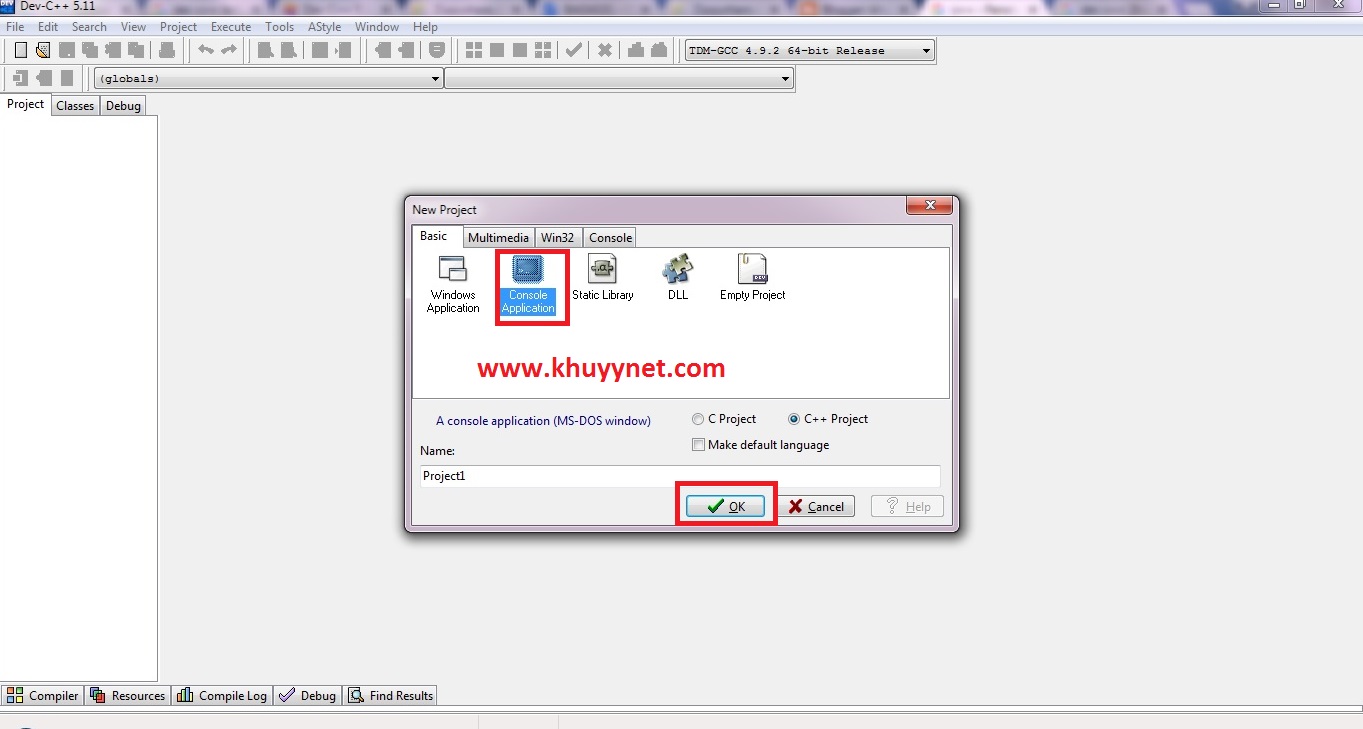Click the Save toolbar icon
1363x729 pixels.
pos(66,50)
